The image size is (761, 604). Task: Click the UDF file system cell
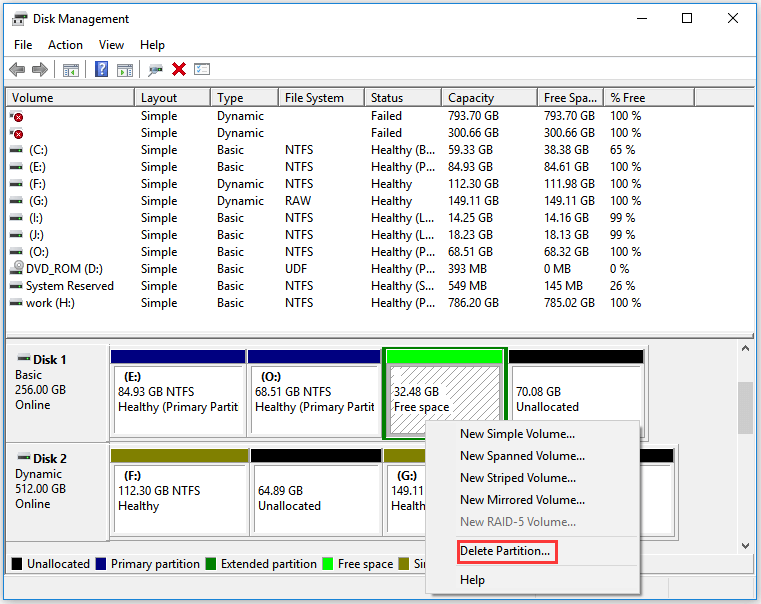coord(296,269)
